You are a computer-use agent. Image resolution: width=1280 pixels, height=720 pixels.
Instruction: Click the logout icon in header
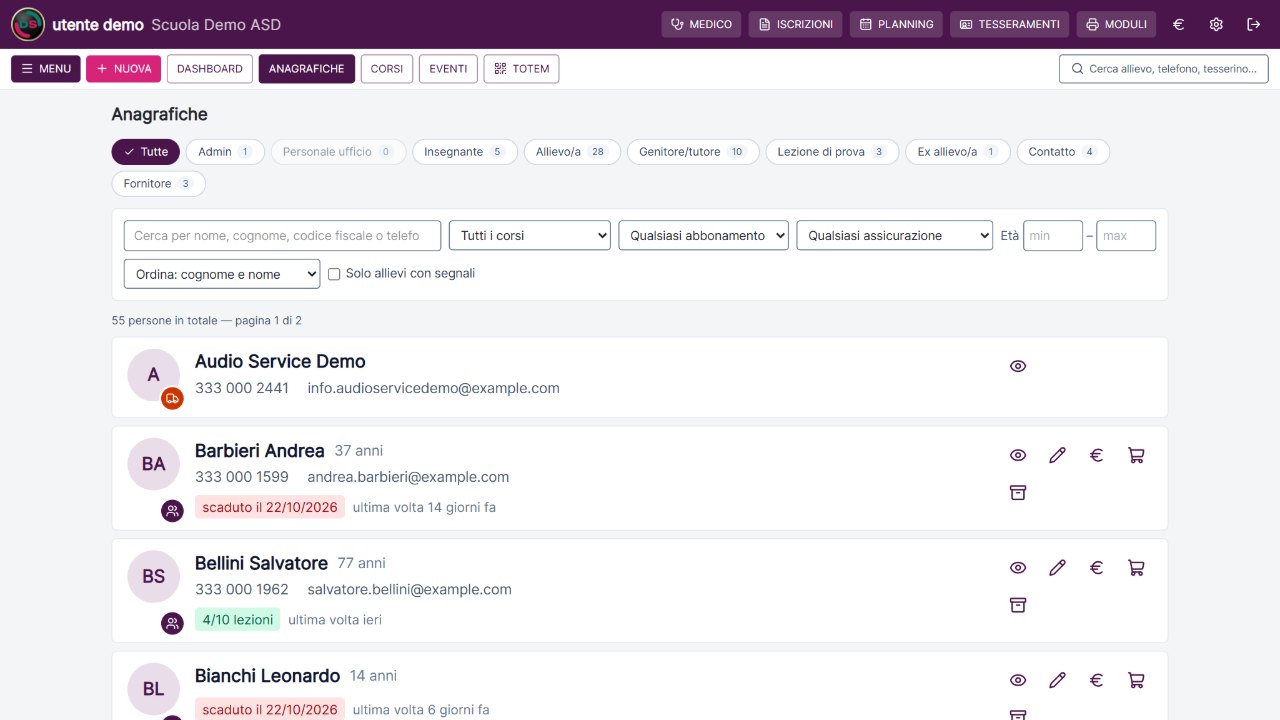click(1254, 24)
